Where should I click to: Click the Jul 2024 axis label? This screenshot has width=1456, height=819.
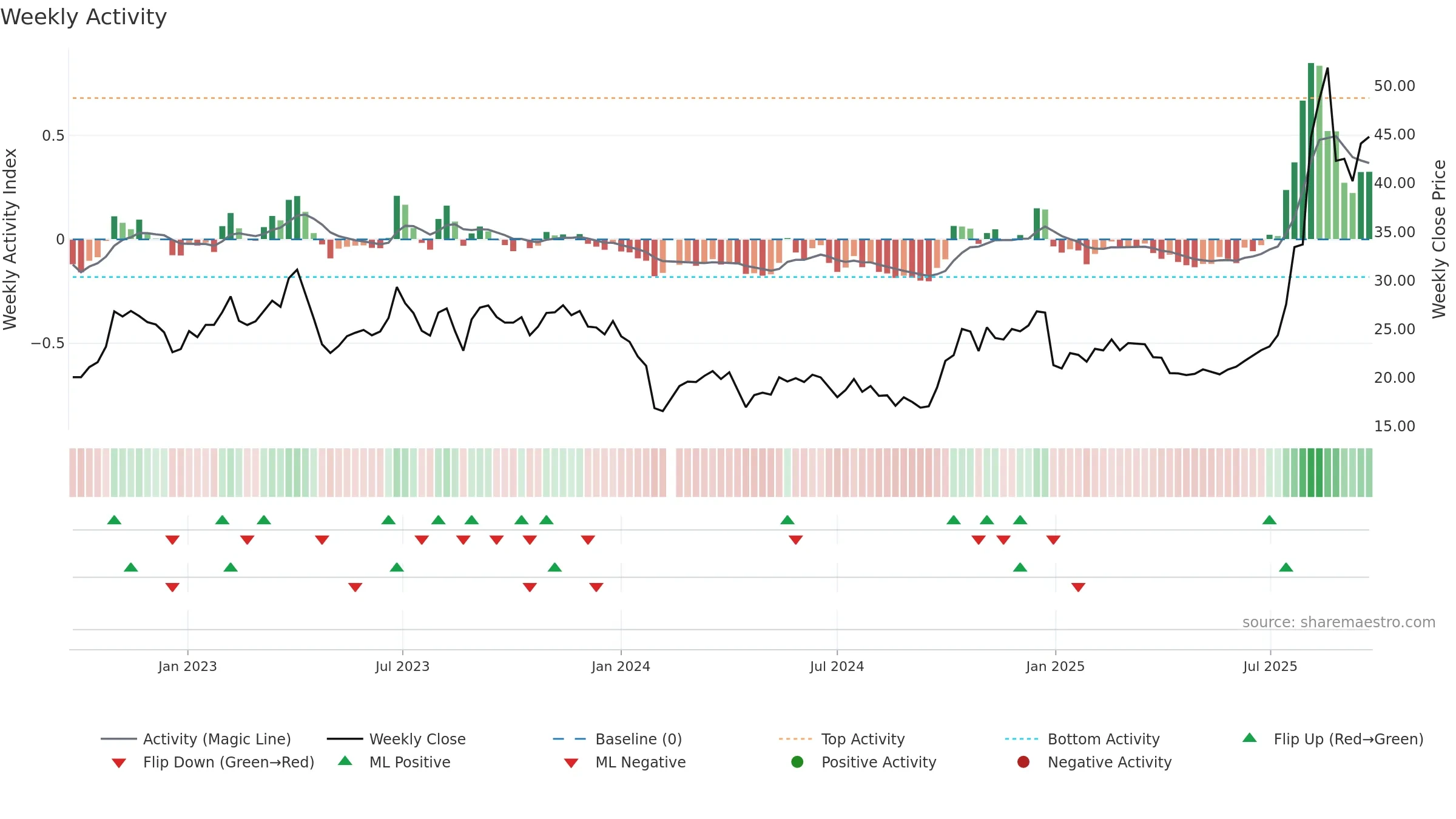tap(837, 666)
